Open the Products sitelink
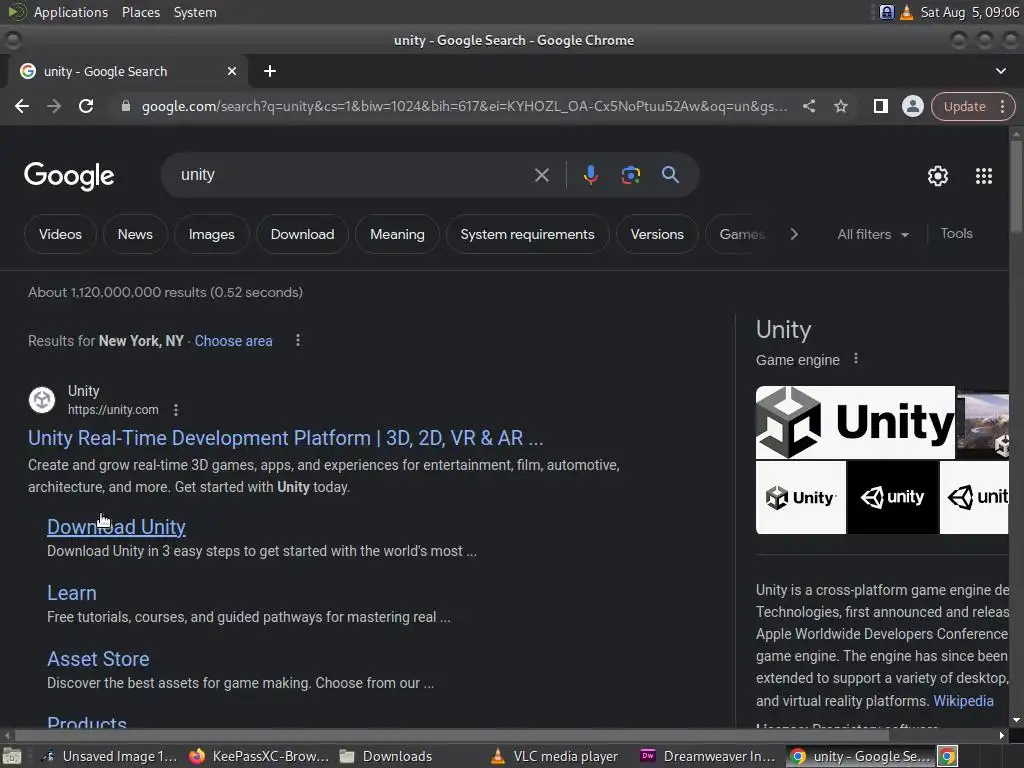This screenshot has height=768, width=1024. [x=87, y=722]
